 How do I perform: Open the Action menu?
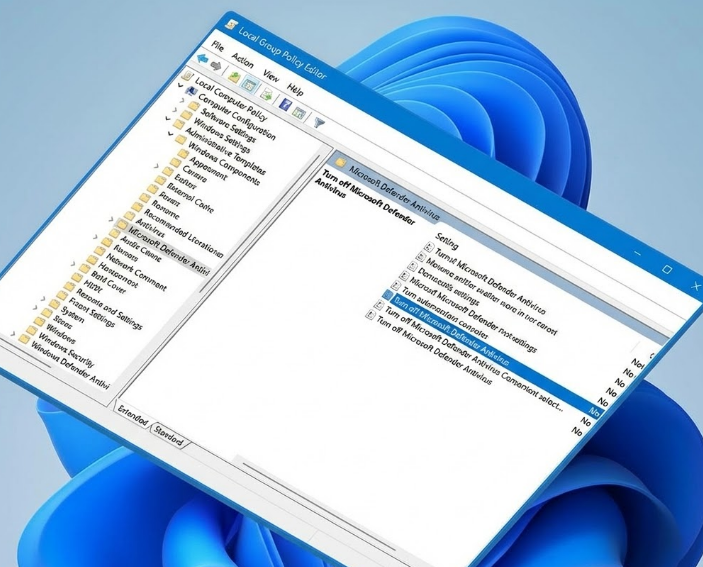pos(243,60)
